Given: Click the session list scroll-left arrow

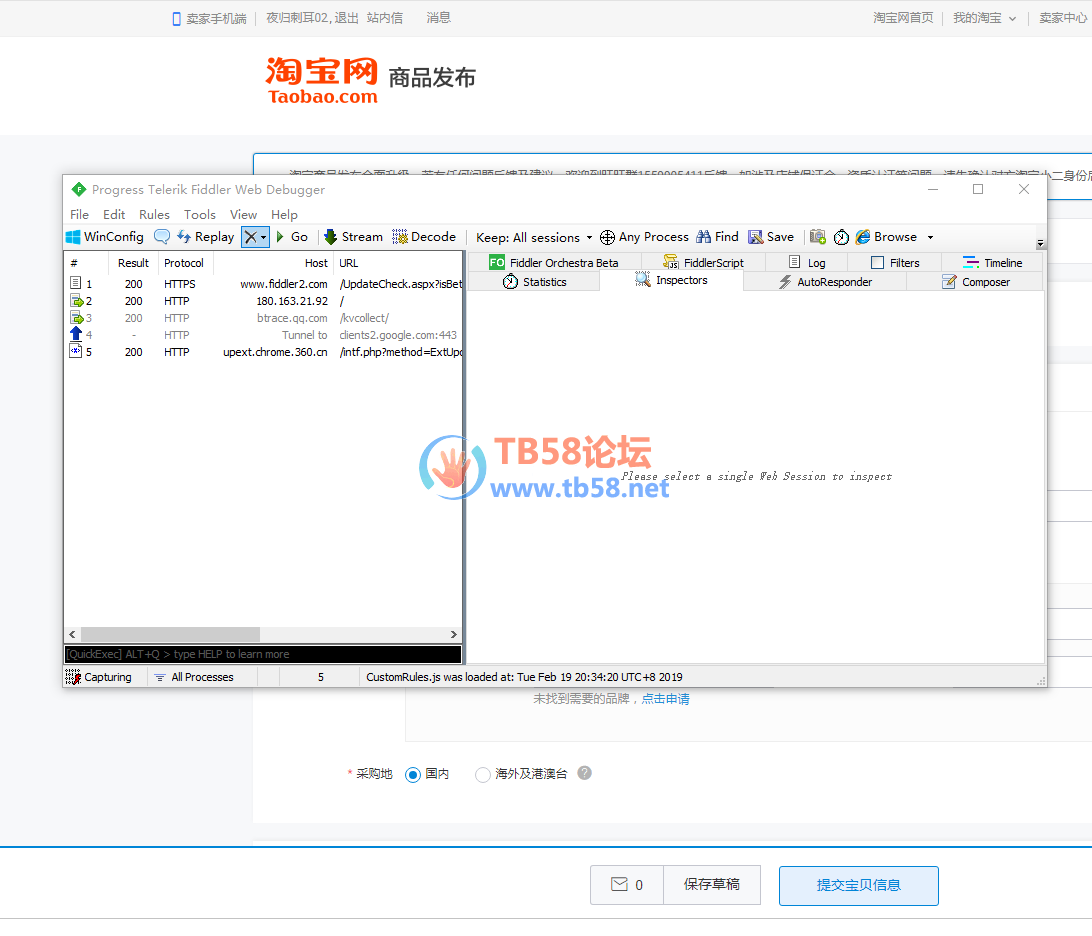Looking at the screenshot, I should click(72, 634).
